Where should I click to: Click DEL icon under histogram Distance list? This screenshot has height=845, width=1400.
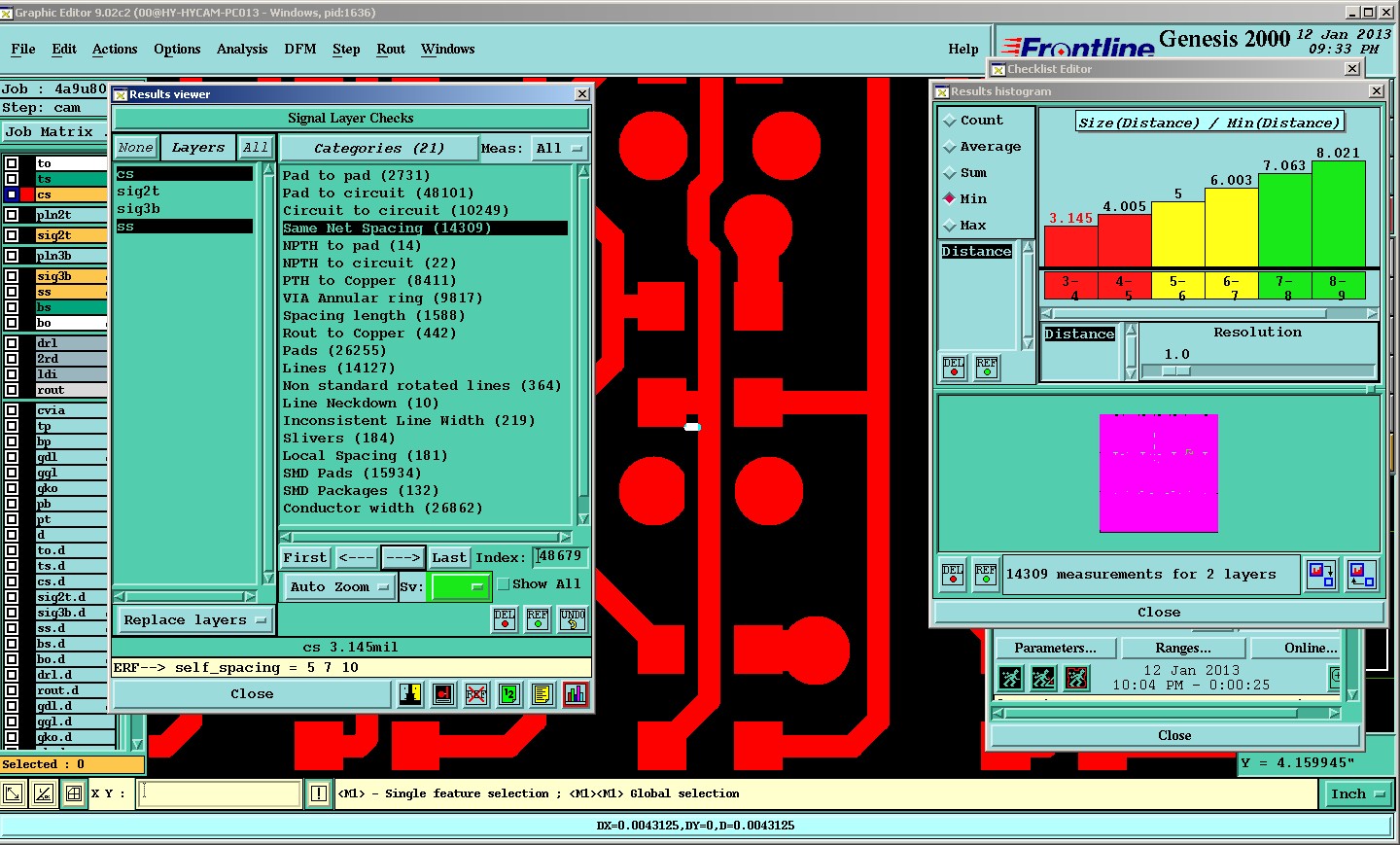click(954, 368)
